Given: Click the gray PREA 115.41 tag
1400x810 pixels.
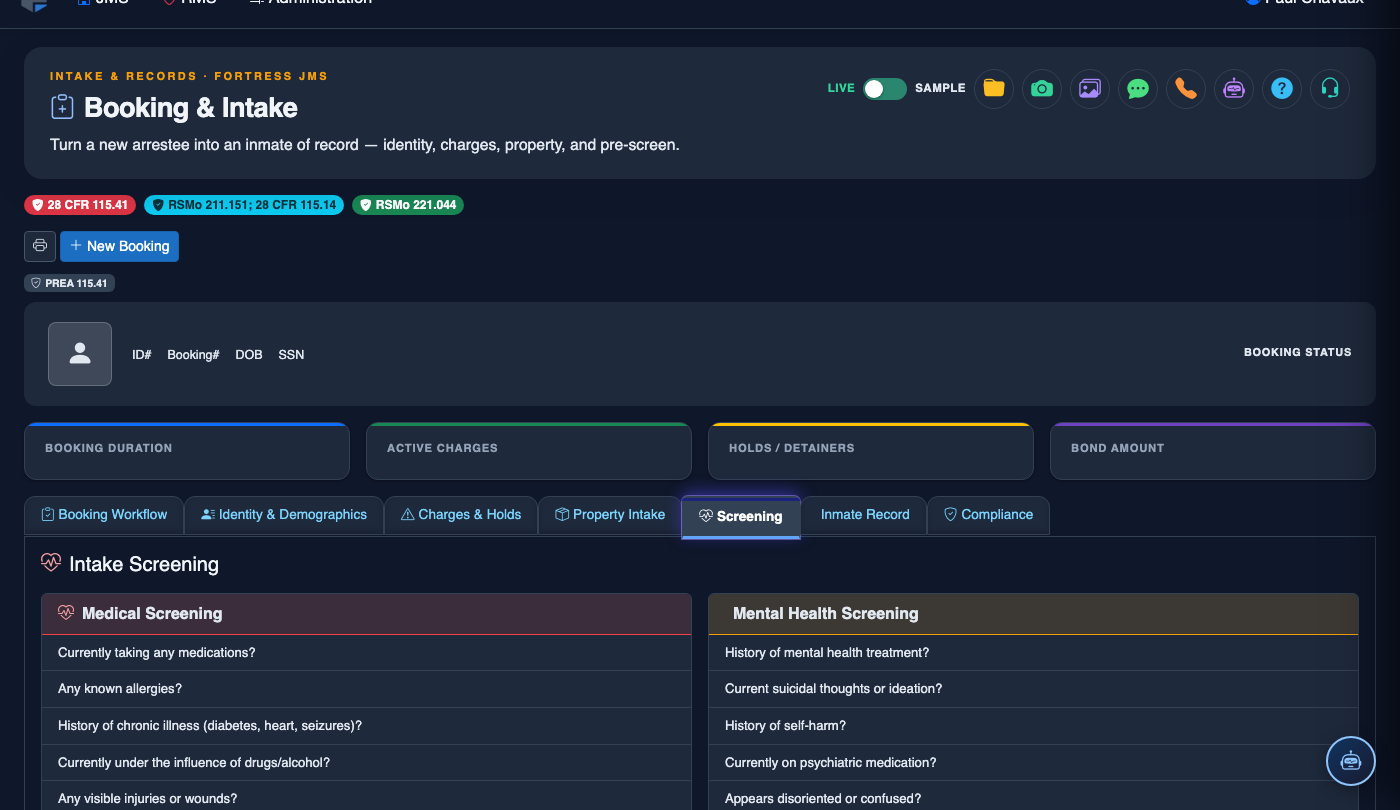Looking at the screenshot, I should point(70,283).
